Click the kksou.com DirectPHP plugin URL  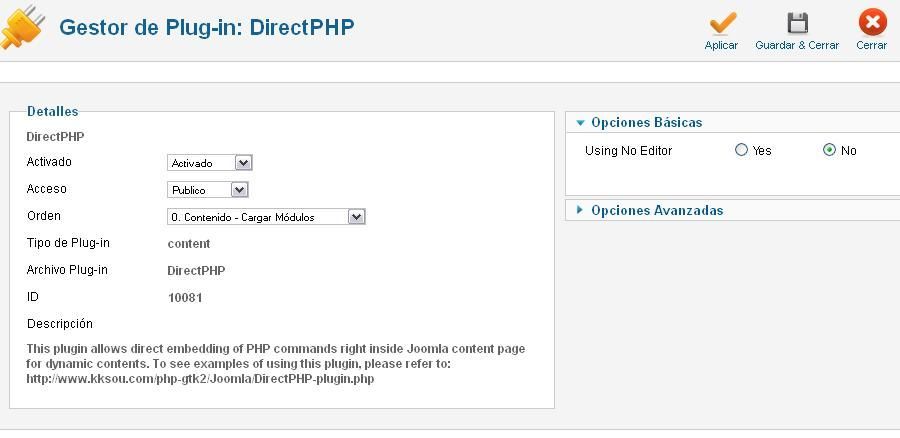point(200,379)
